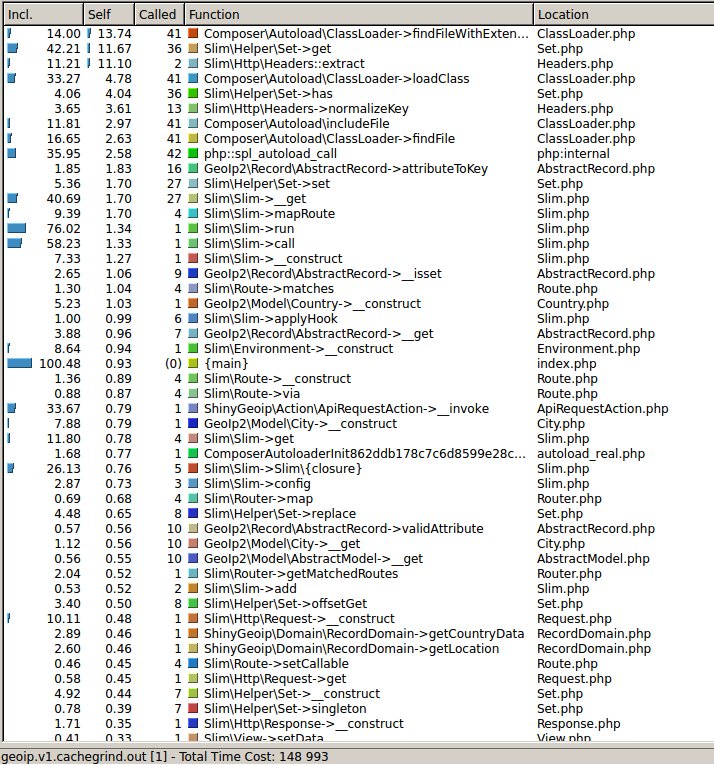This screenshot has height=765, width=714.
Task: Click color square beside Slim\Slim->Slim\{closure}
Action: click(x=193, y=469)
